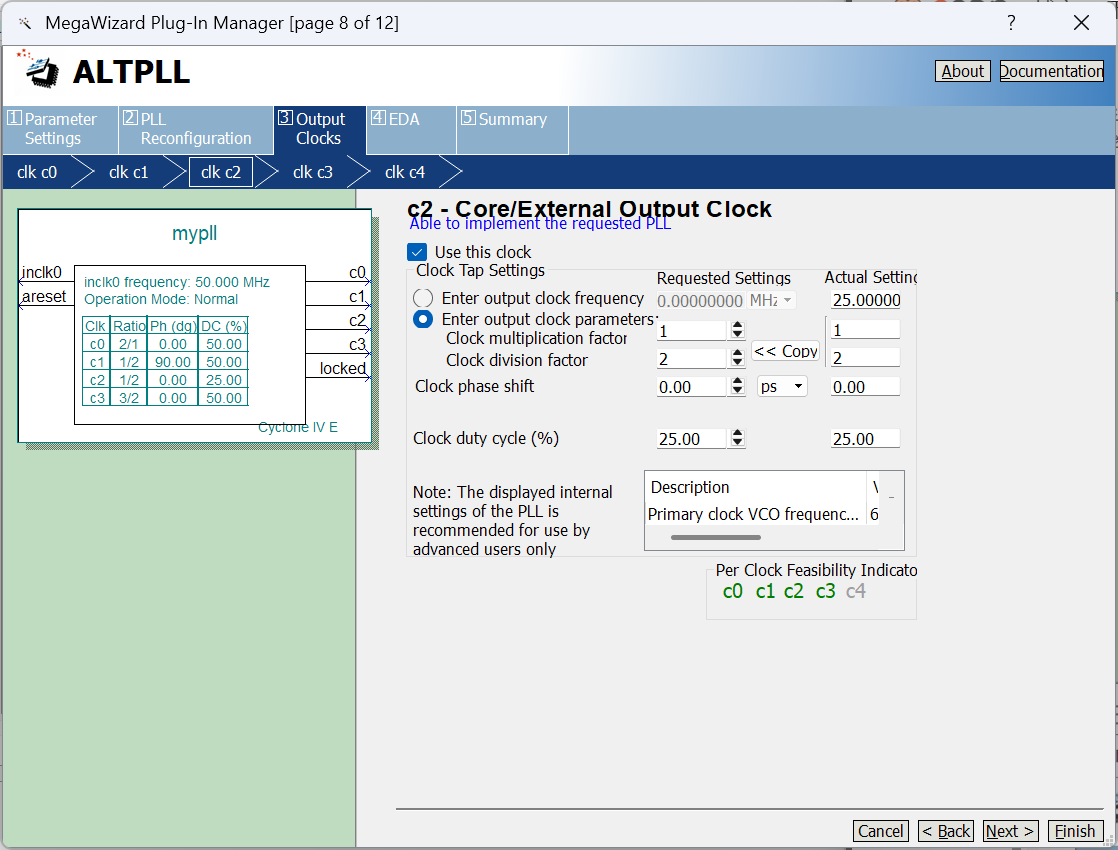Go back with the < Back button
This screenshot has height=850, width=1118.
[946, 831]
